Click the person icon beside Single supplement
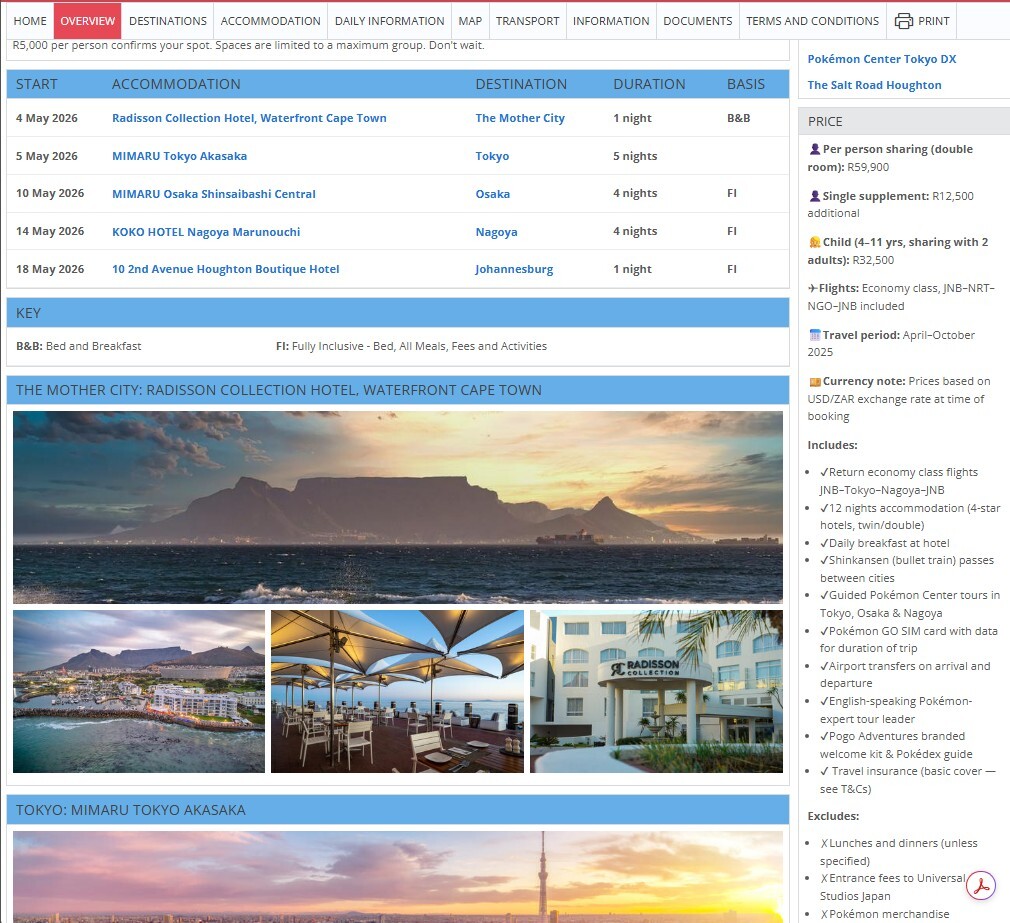The width and height of the screenshot is (1010, 923). click(x=815, y=196)
